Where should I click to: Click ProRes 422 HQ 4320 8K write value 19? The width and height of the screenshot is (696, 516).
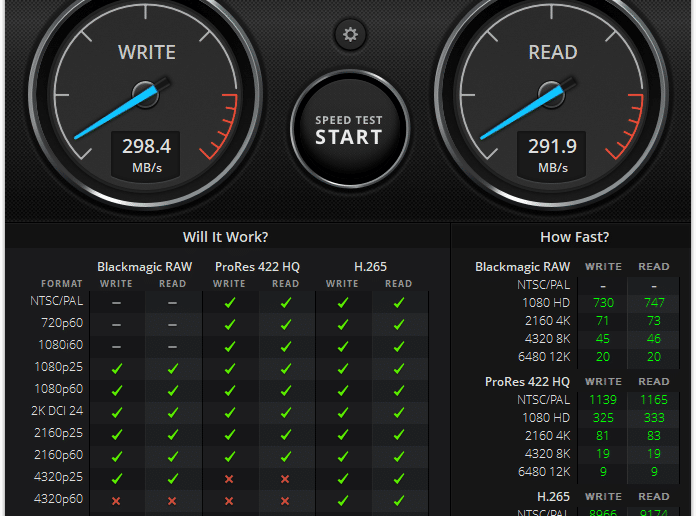click(603, 454)
